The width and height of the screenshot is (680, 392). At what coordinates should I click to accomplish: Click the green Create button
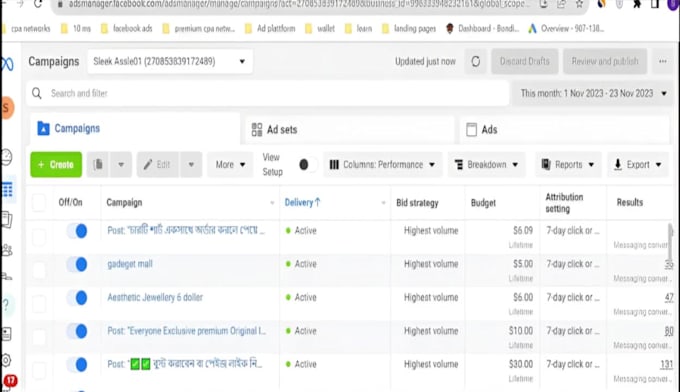pos(56,164)
